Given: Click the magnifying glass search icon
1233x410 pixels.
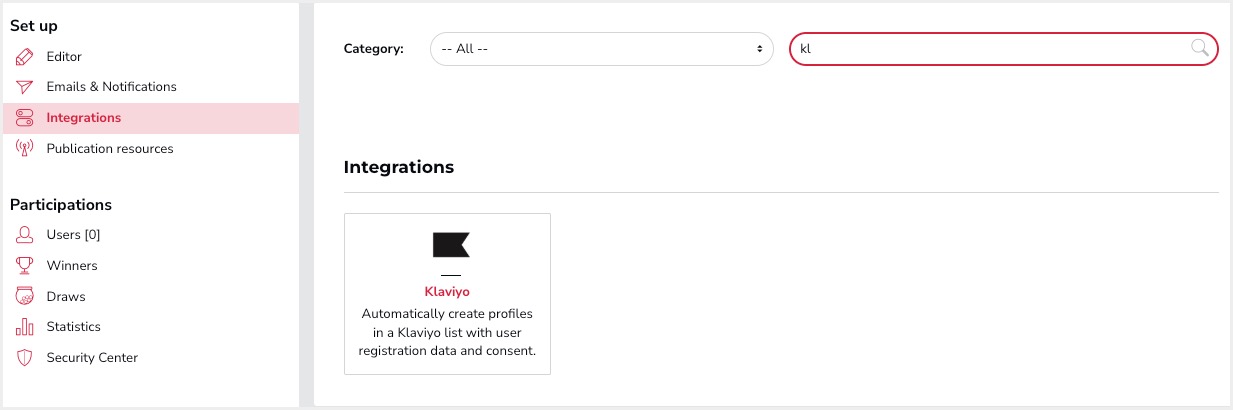Looking at the screenshot, I should point(1199,48).
